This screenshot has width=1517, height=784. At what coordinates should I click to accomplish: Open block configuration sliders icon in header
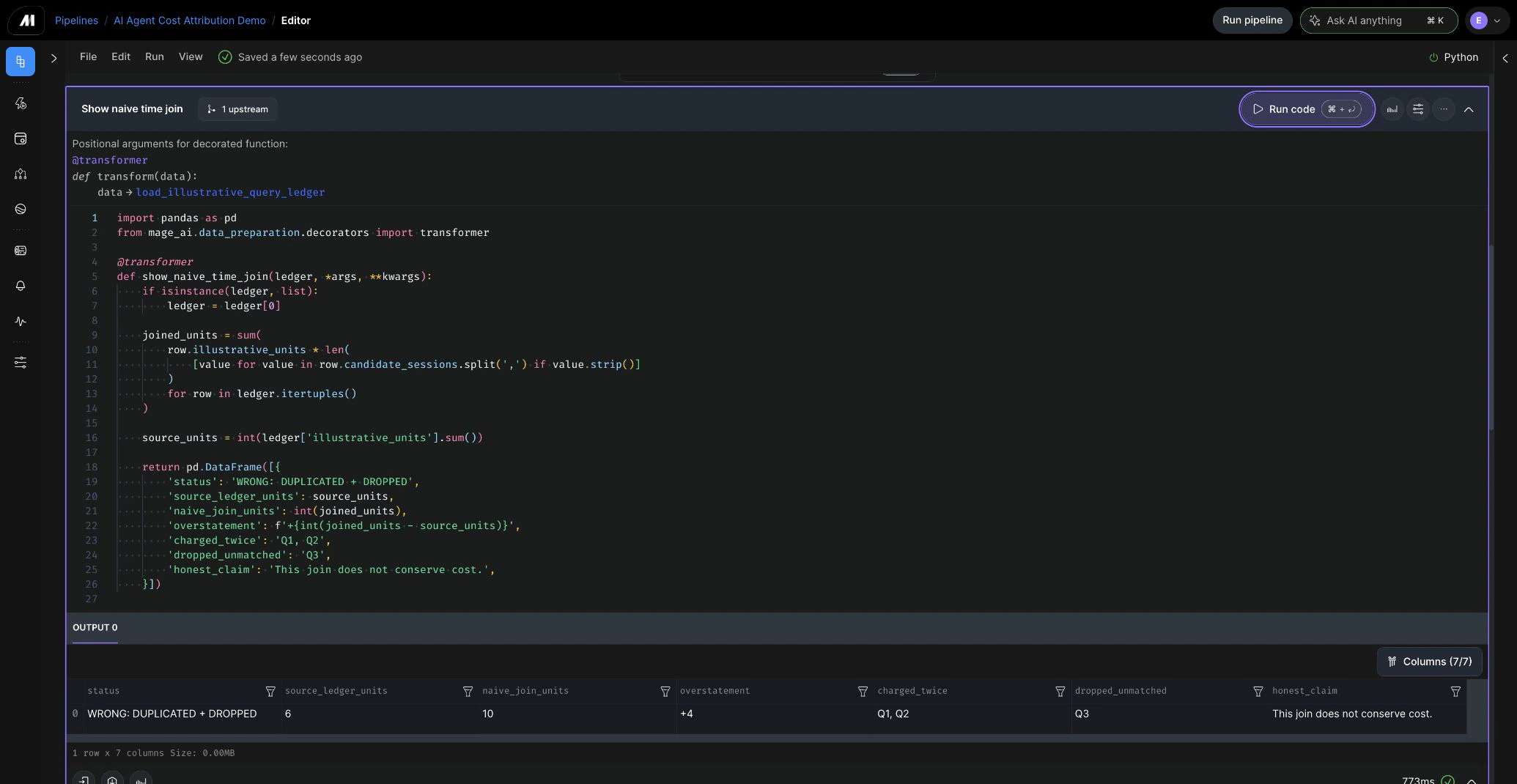(x=1418, y=109)
